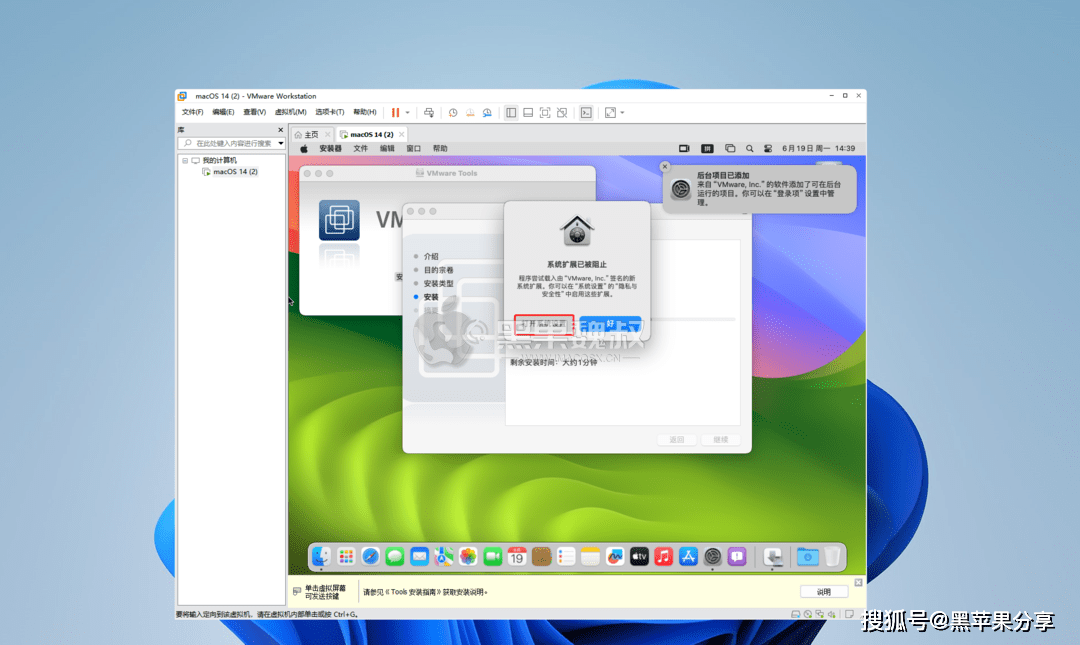The width and height of the screenshot is (1080, 645).
Task: Open Launchpad from the Dock
Action: [346, 556]
